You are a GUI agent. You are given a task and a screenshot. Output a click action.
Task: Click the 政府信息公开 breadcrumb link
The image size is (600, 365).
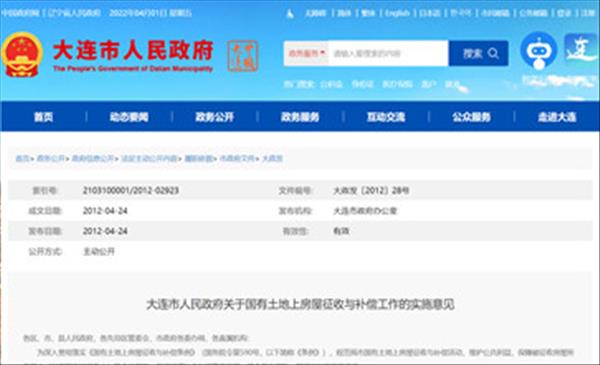coord(93,158)
